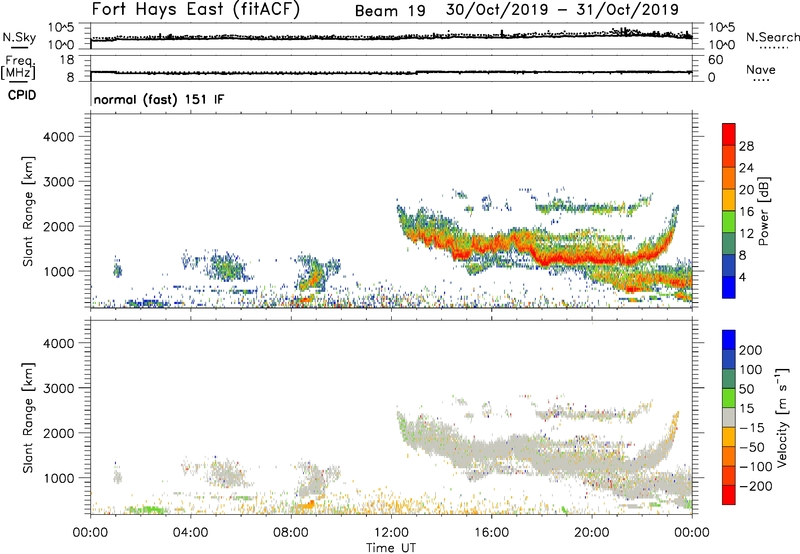Viewport: 800px width, 554px height.
Task: Select the date range "30/Oct/2019 – 31/Oct/2019"
Action: click(x=562, y=10)
